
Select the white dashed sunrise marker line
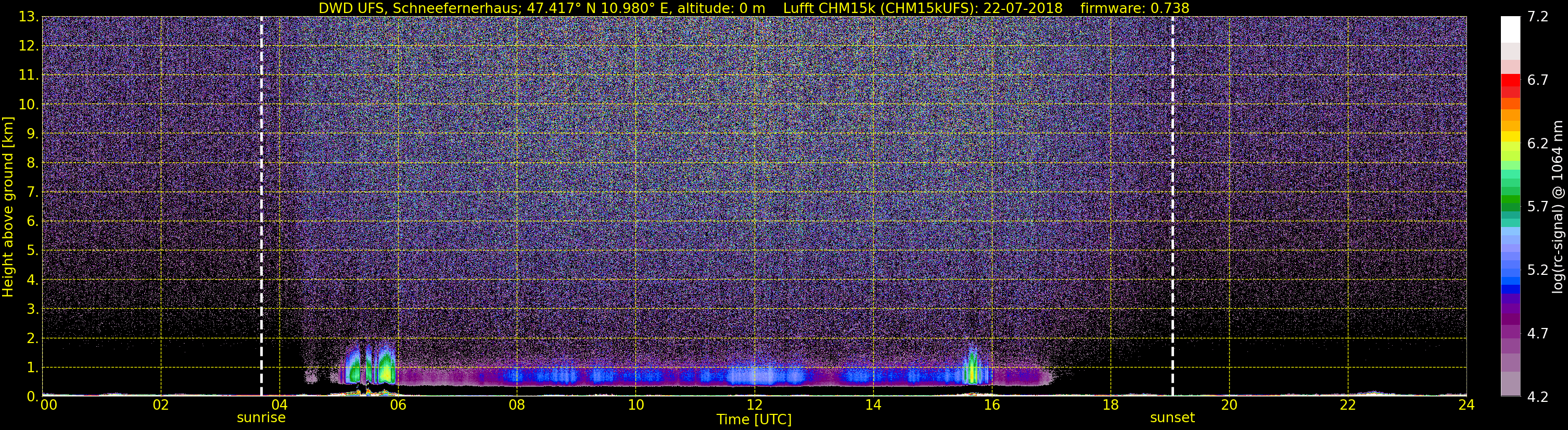click(x=261, y=206)
